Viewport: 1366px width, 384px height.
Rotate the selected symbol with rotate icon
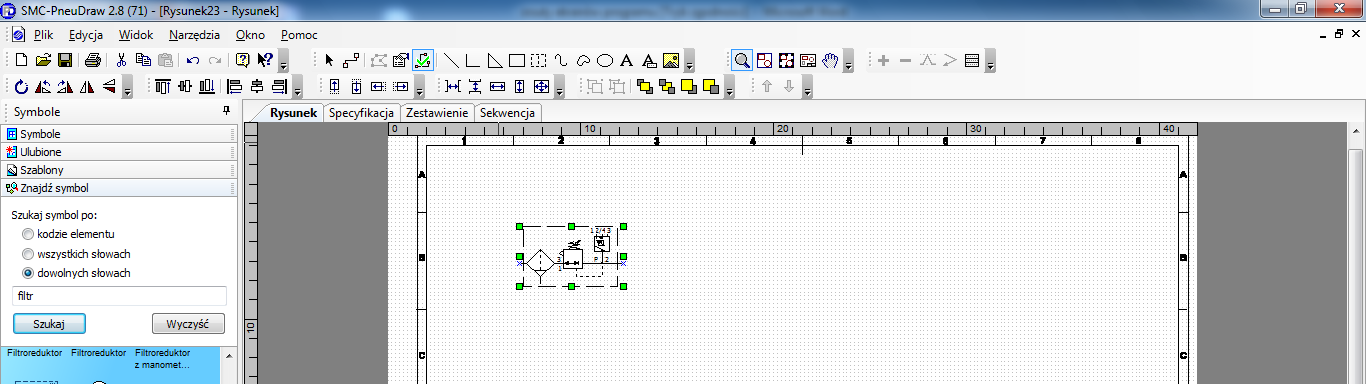tap(21, 86)
